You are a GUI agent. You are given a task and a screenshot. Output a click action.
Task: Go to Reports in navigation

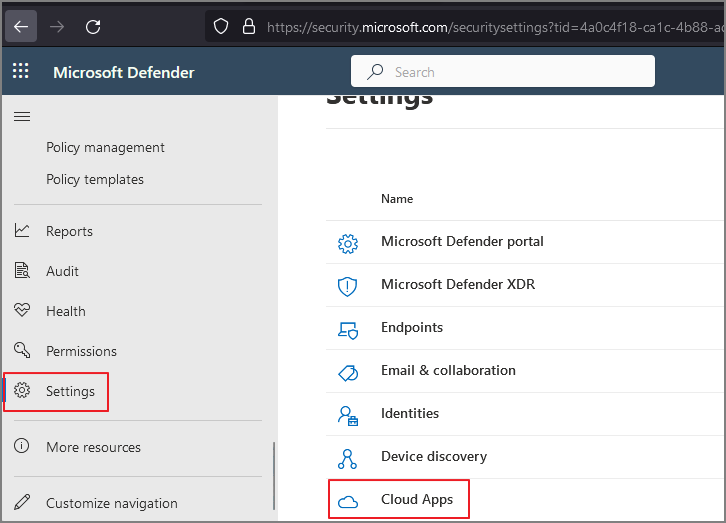coord(69,231)
